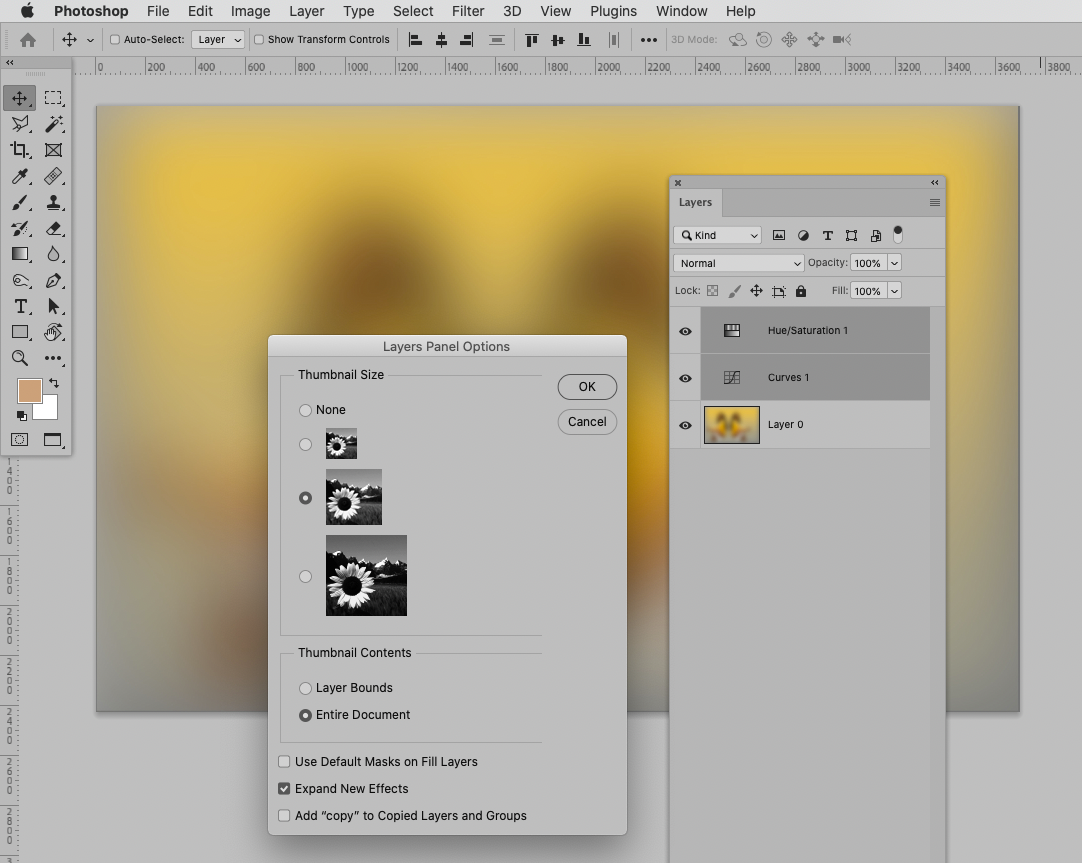Select the Horizontal Type tool
The width and height of the screenshot is (1082, 863).
click(x=21, y=307)
